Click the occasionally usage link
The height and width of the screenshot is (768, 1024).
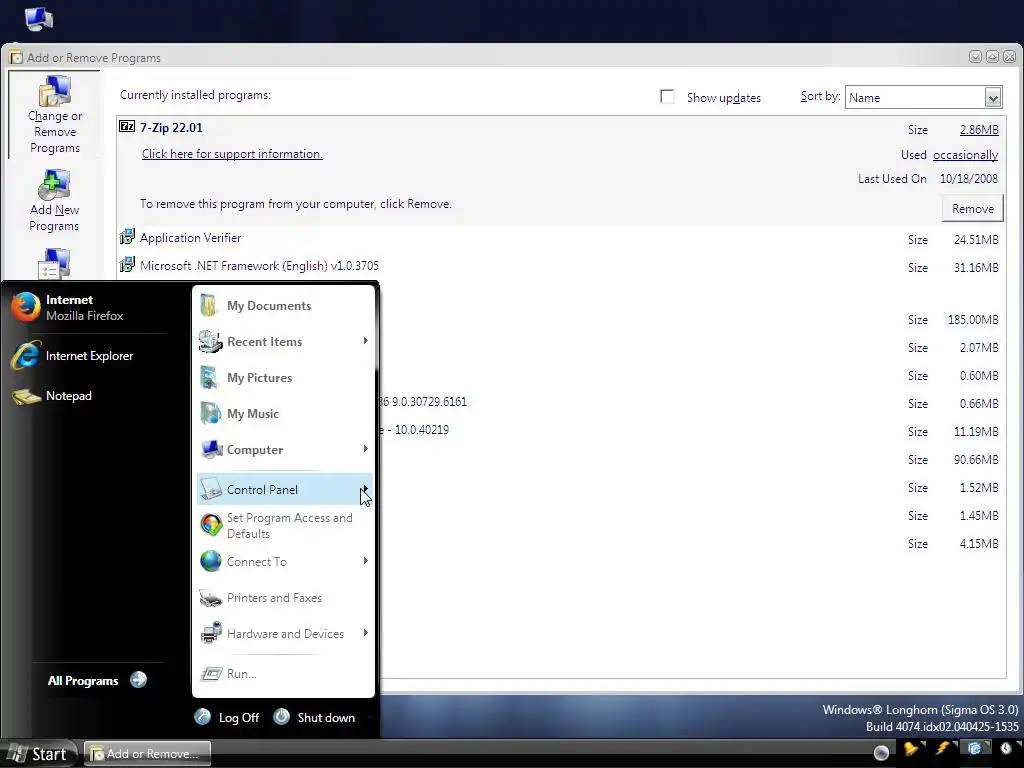(x=965, y=155)
